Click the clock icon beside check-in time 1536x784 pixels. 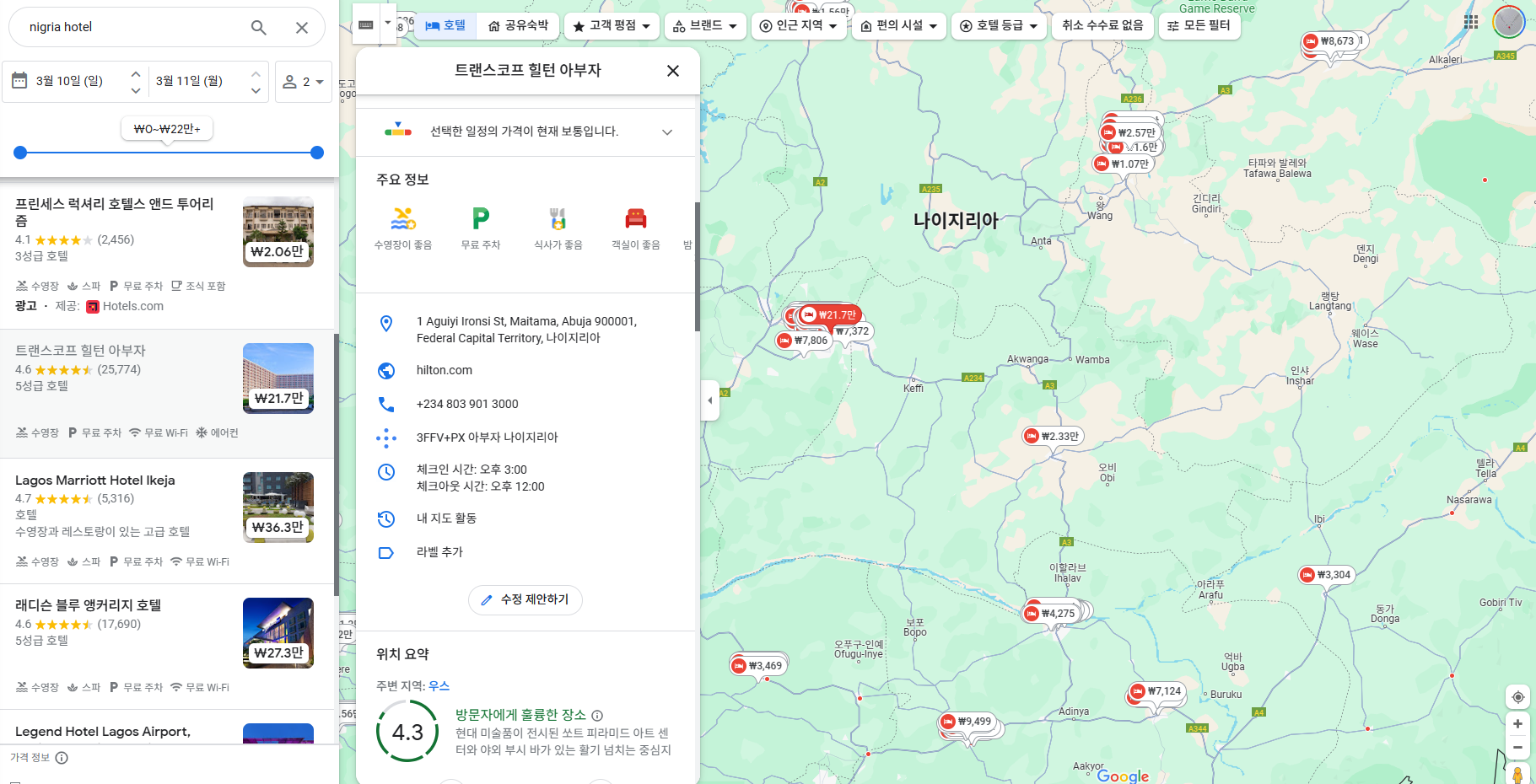(386, 472)
